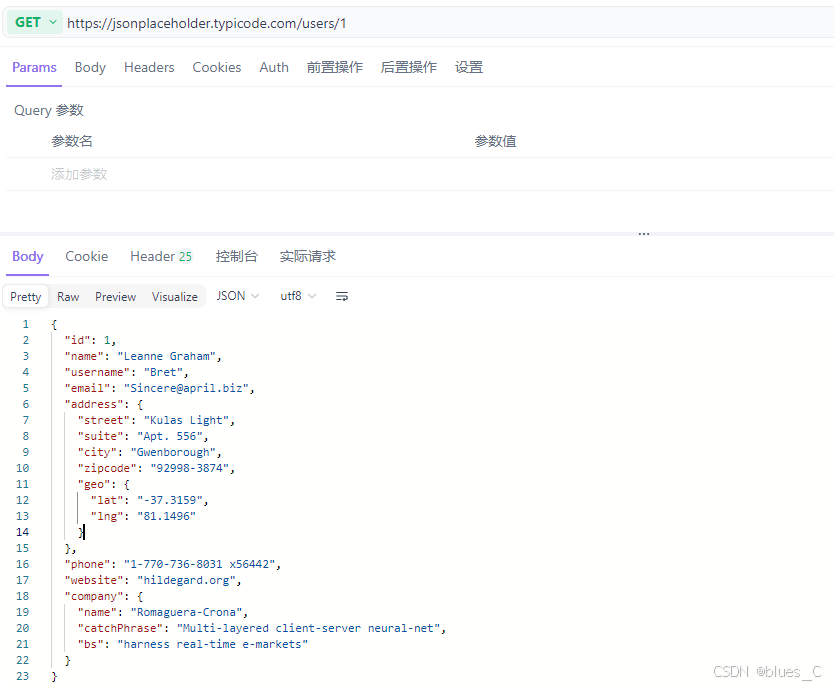Click the "Gwenborough" city value
Image resolution: width=834 pixels, height=687 pixels.
[173, 452]
